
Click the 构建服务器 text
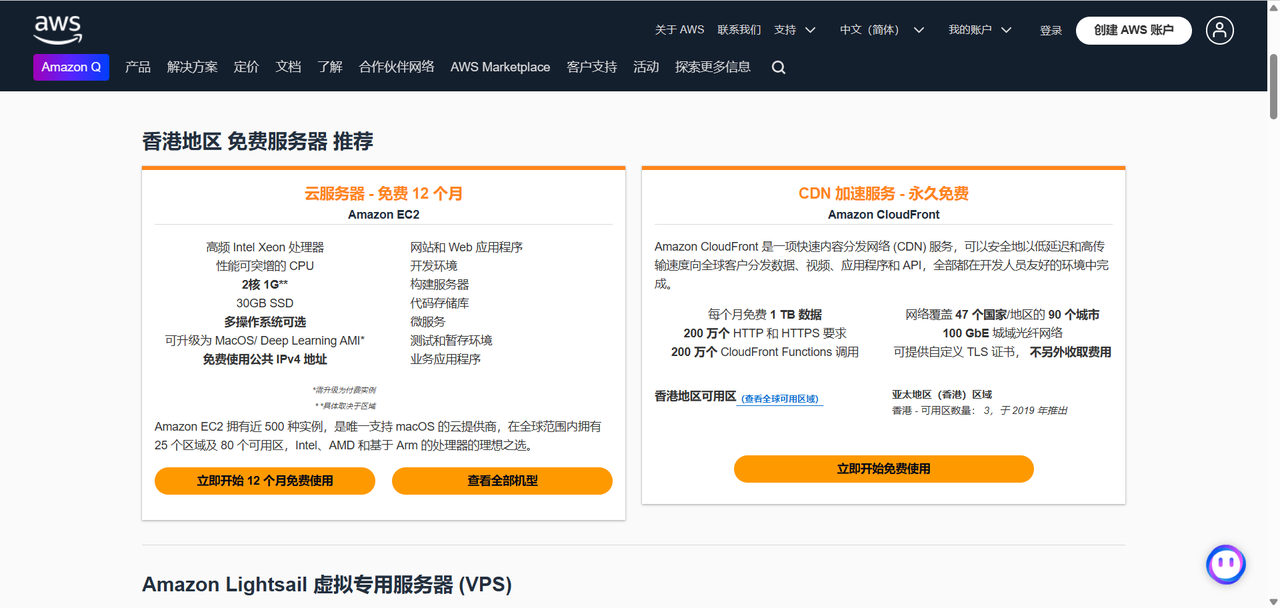click(x=440, y=285)
